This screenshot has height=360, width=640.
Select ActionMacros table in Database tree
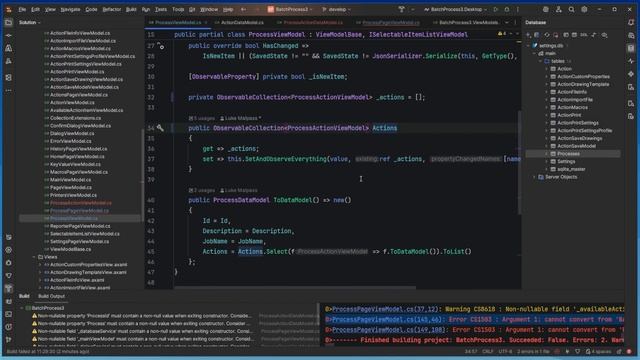(572, 108)
